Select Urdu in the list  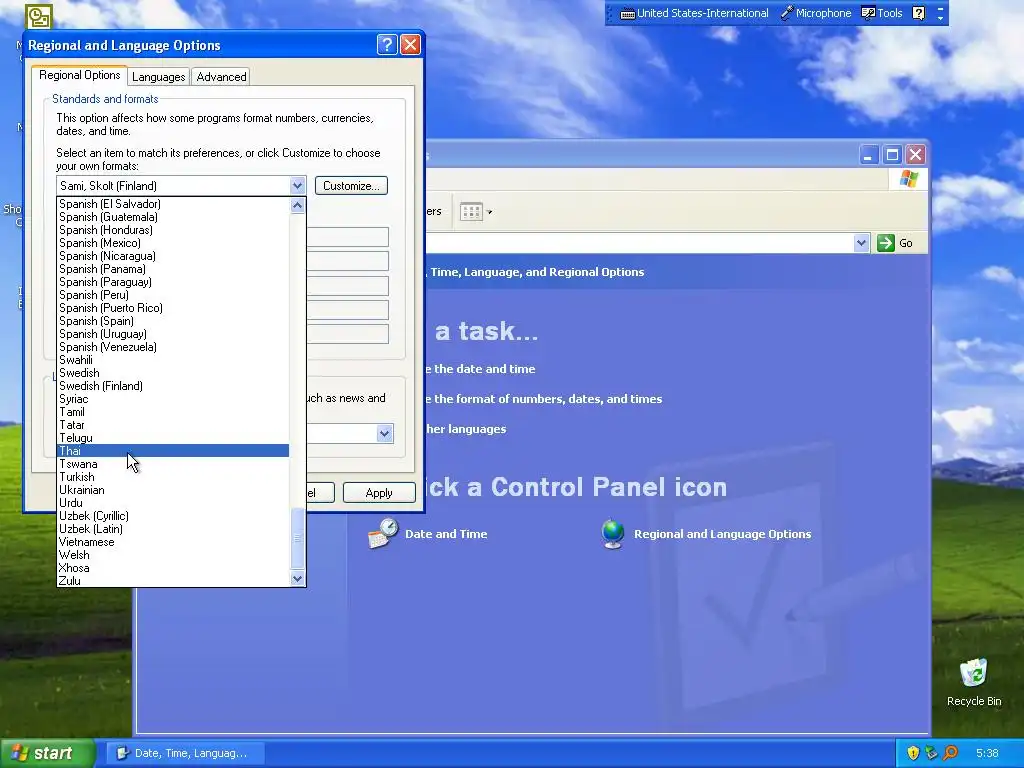click(x=173, y=503)
